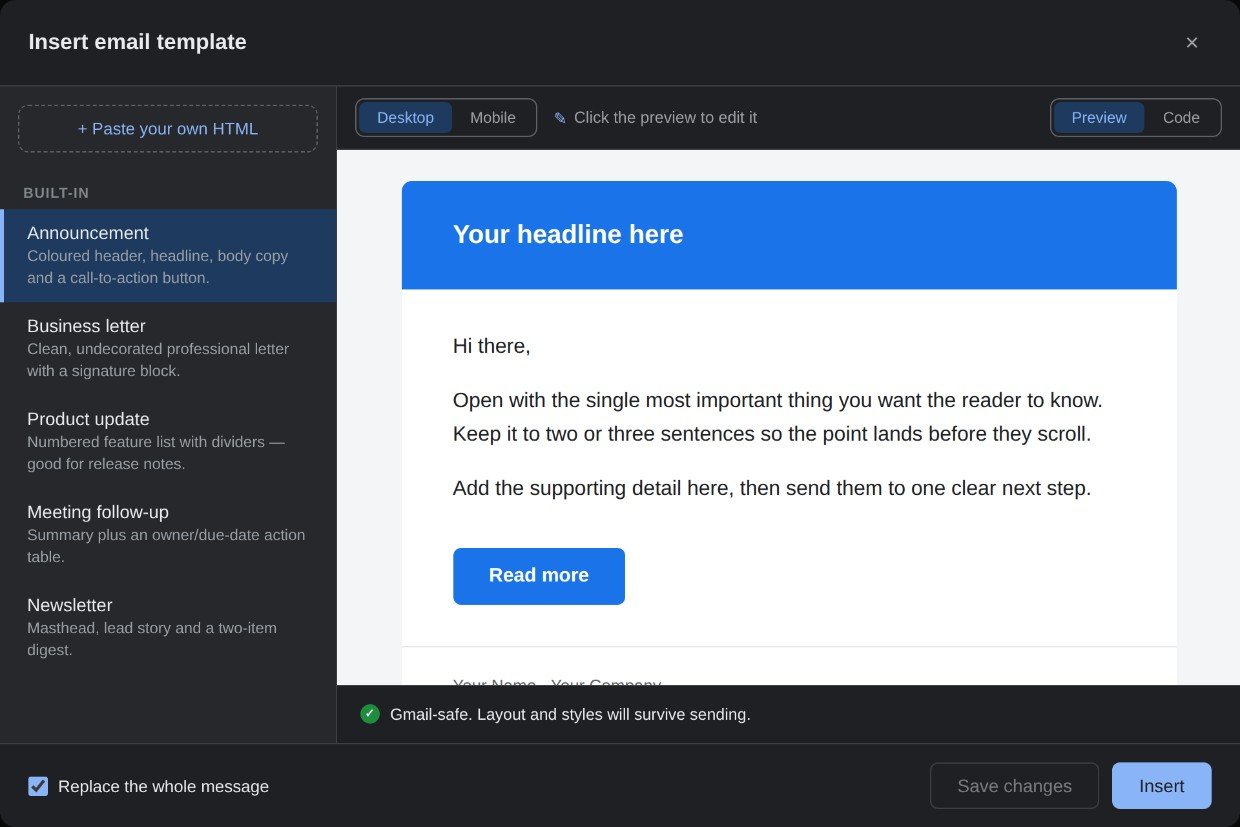Image resolution: width=1240 pixels, height=827 pixels.
Task: Select the Code tab
Action: [1181, 117]
